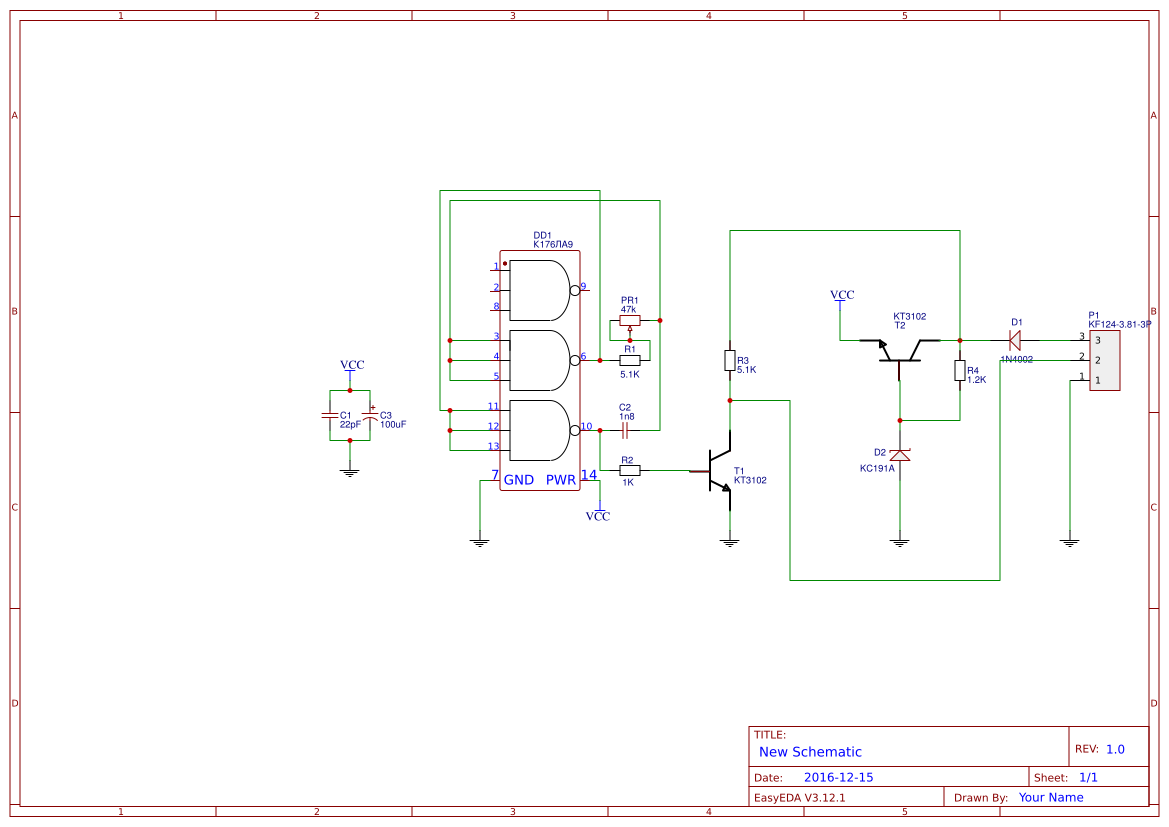Click the PWR pin label in DD1

pyautogui.click(x=561, y=480)
